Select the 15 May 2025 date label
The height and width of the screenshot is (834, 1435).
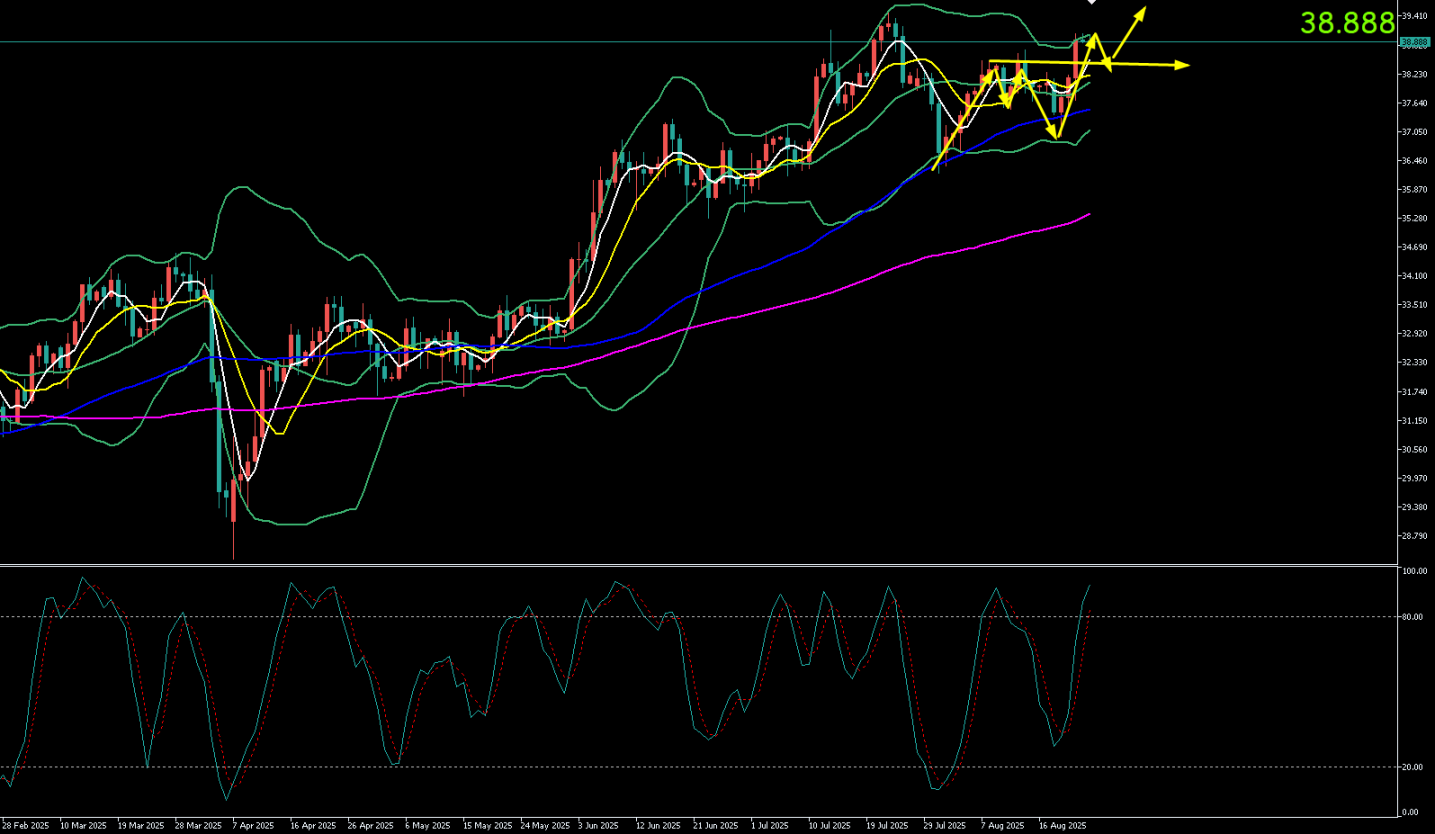(487, 826)
